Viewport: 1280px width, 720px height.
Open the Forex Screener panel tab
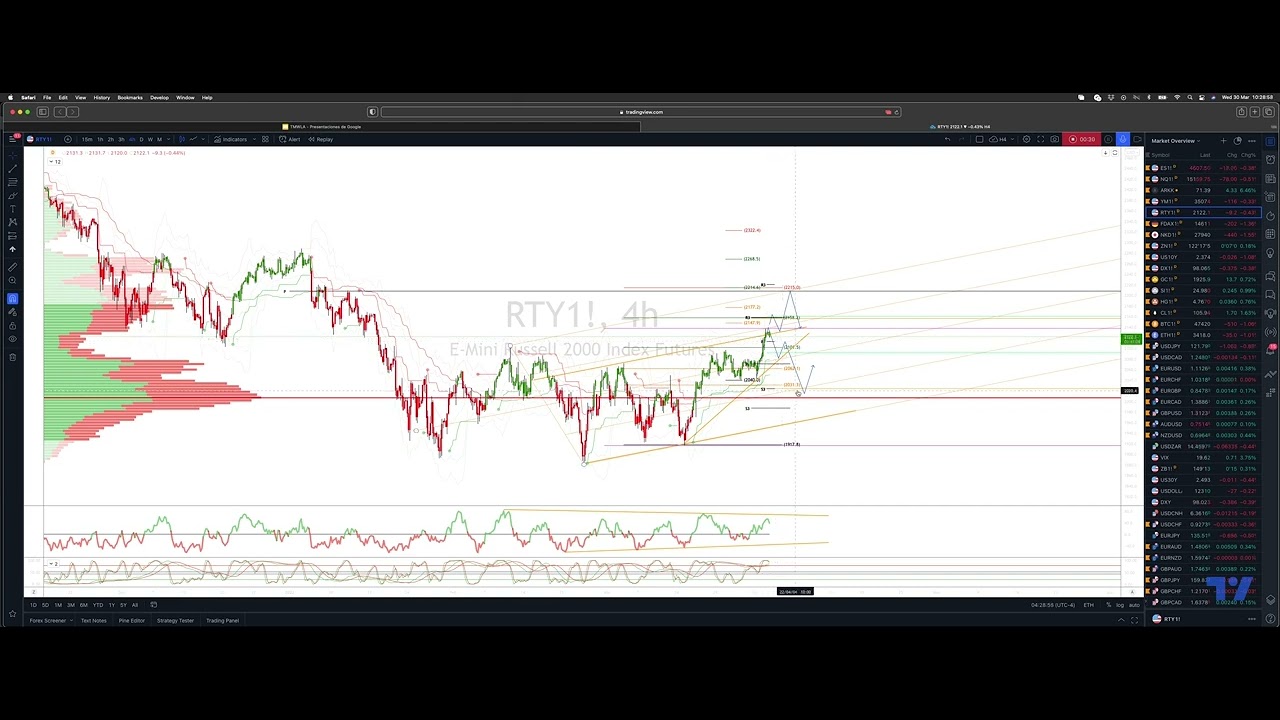[x=47, y=620]
